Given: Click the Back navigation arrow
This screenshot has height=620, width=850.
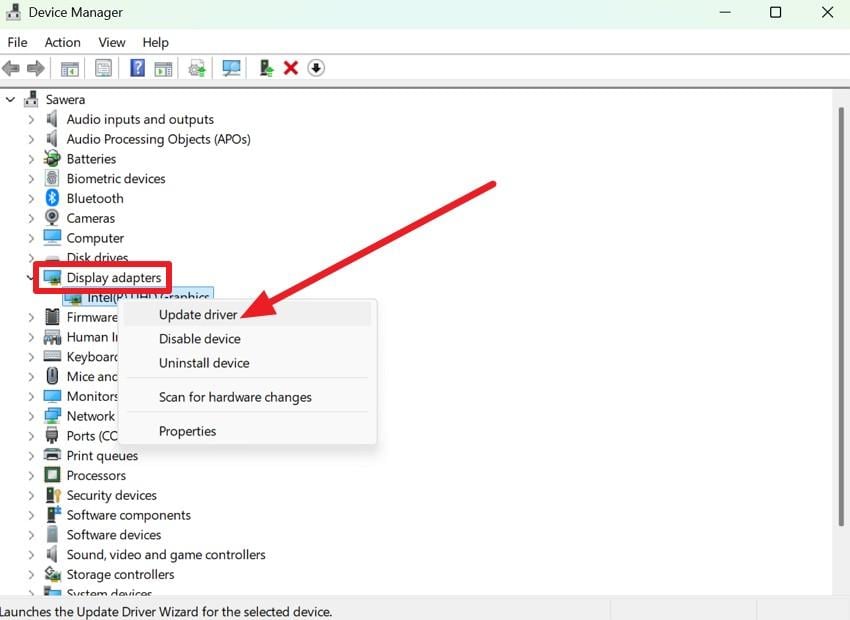Looking at the screenshot, I should (11, 68).
